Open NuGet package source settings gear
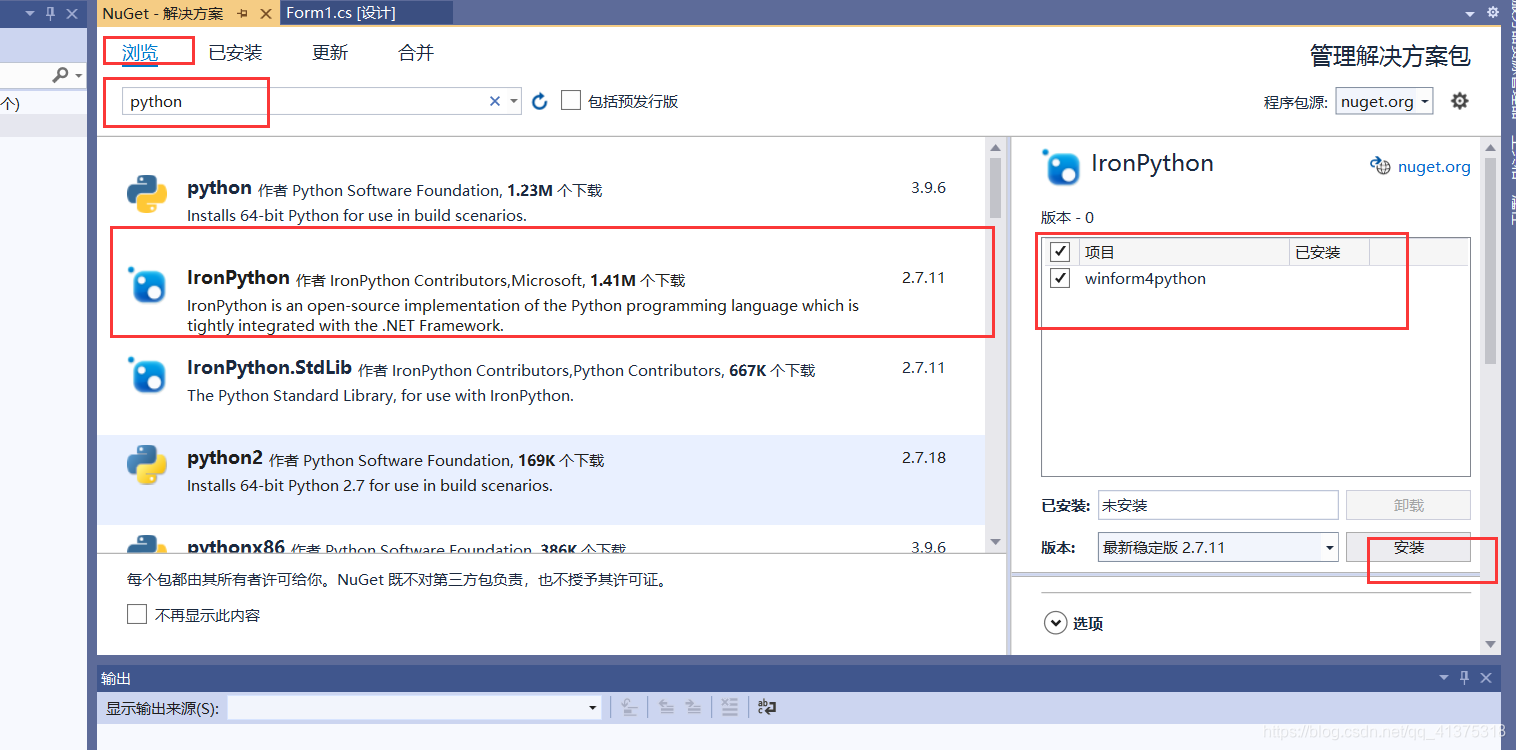The width and height of the screenshot is (1516, 750). 1459,100
